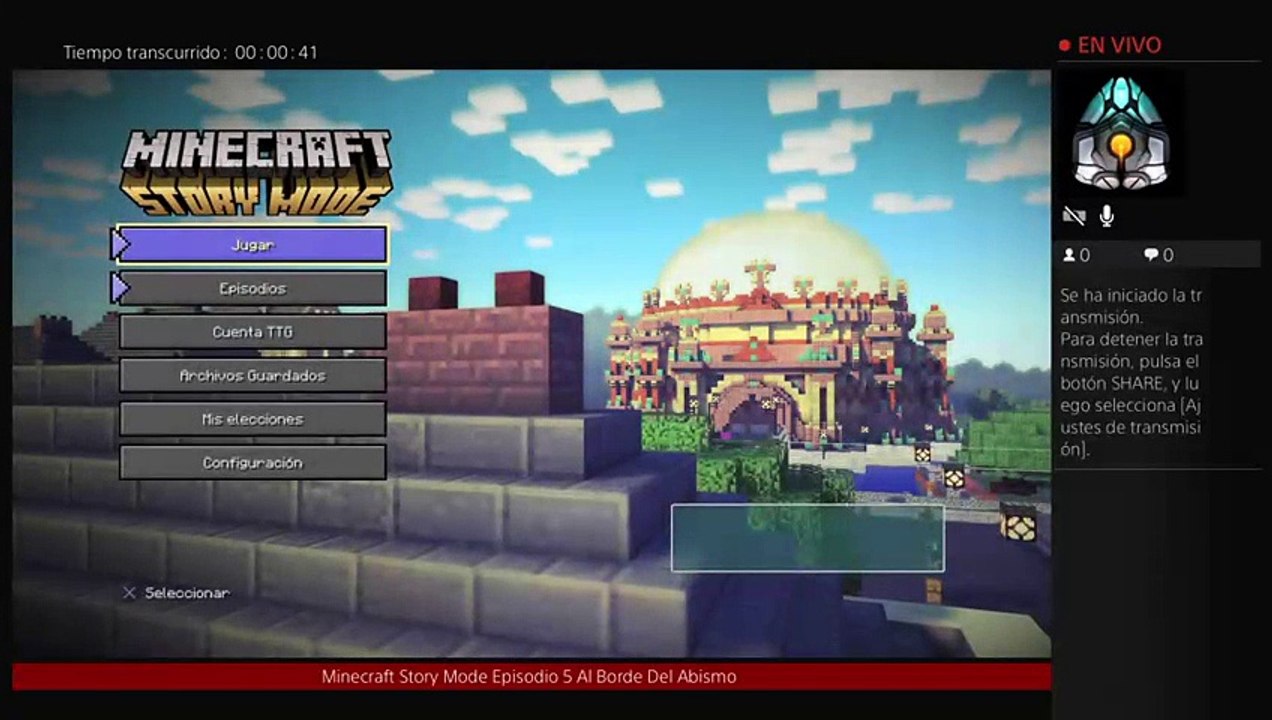Click the Minecraft Story Mode logo
The width and height of the screenshot is (1272, 720).
tap(256, 172)
